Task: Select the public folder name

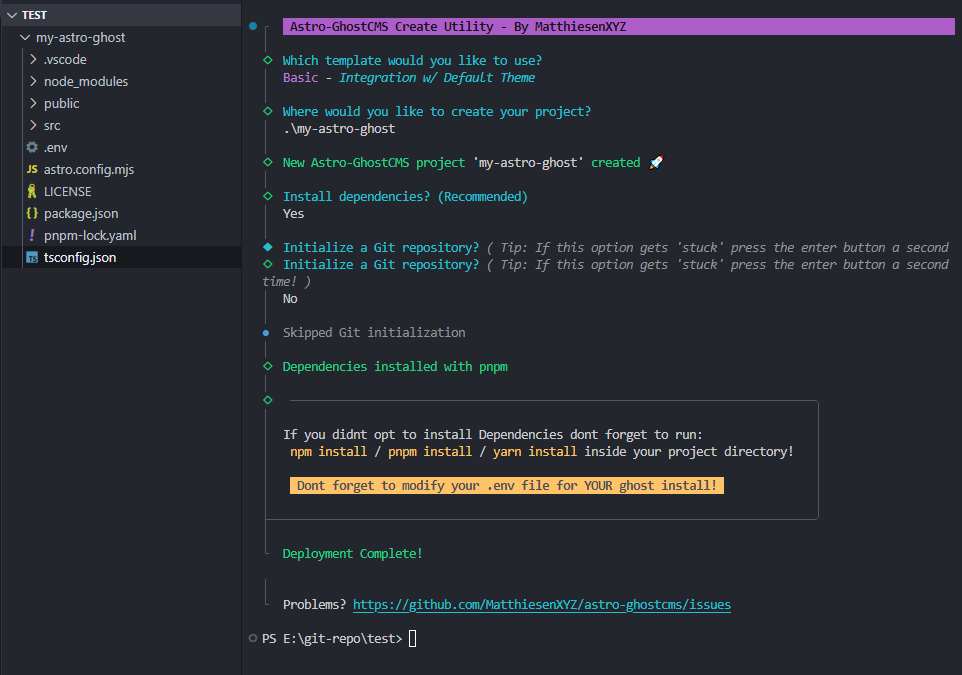Action: pyautogui.click(x=61, y=104)
